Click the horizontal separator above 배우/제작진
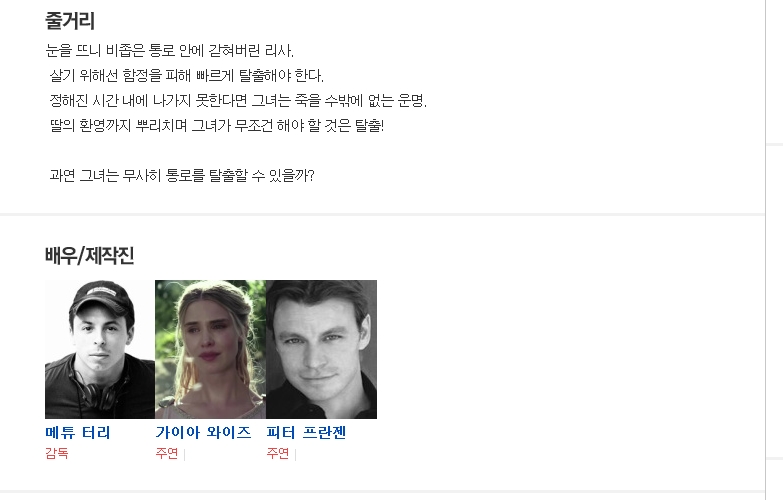 pyautogui.click(x=382, y=215)
